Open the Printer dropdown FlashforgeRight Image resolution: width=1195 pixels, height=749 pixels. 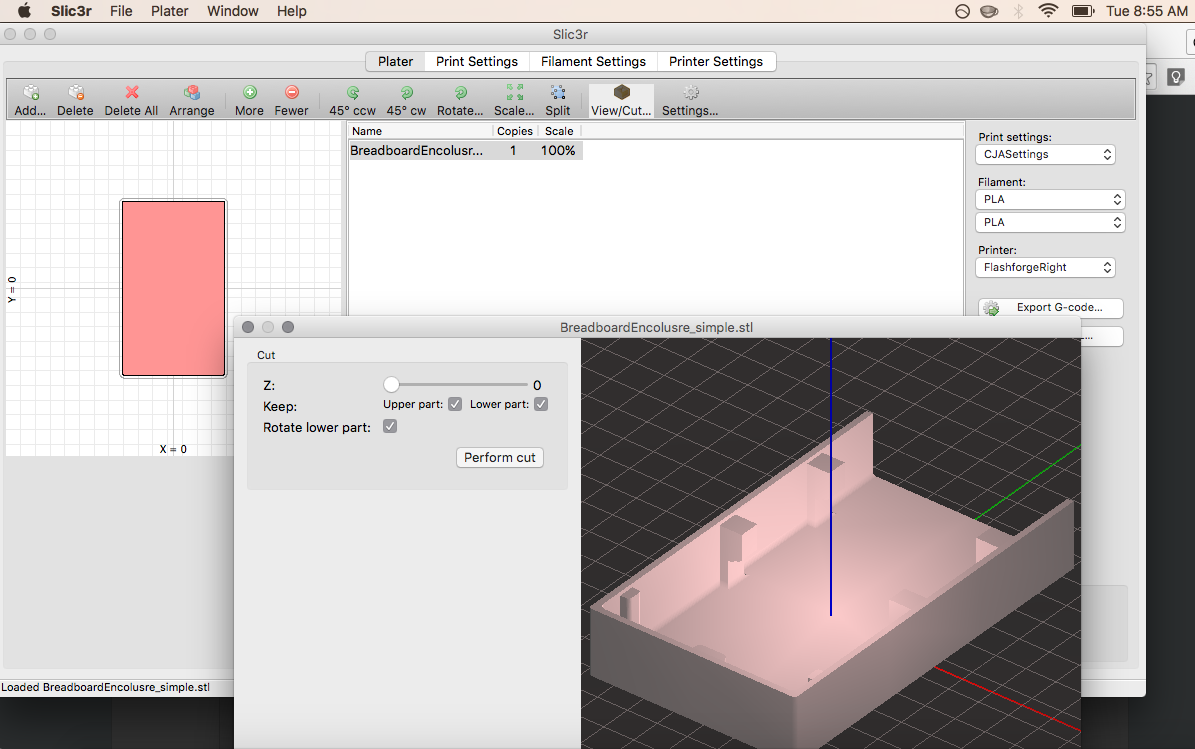[1046, 267]
